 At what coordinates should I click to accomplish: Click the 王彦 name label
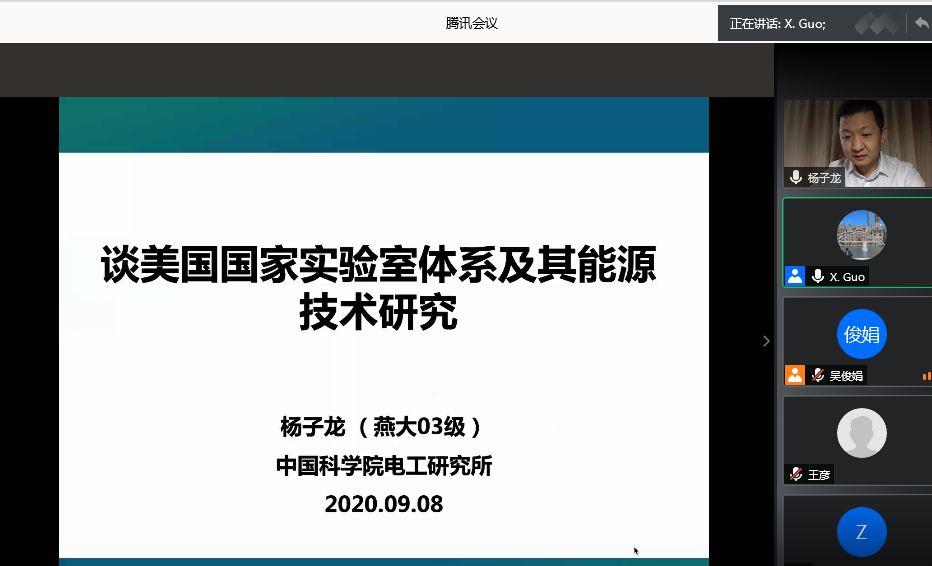pos(819,474)
